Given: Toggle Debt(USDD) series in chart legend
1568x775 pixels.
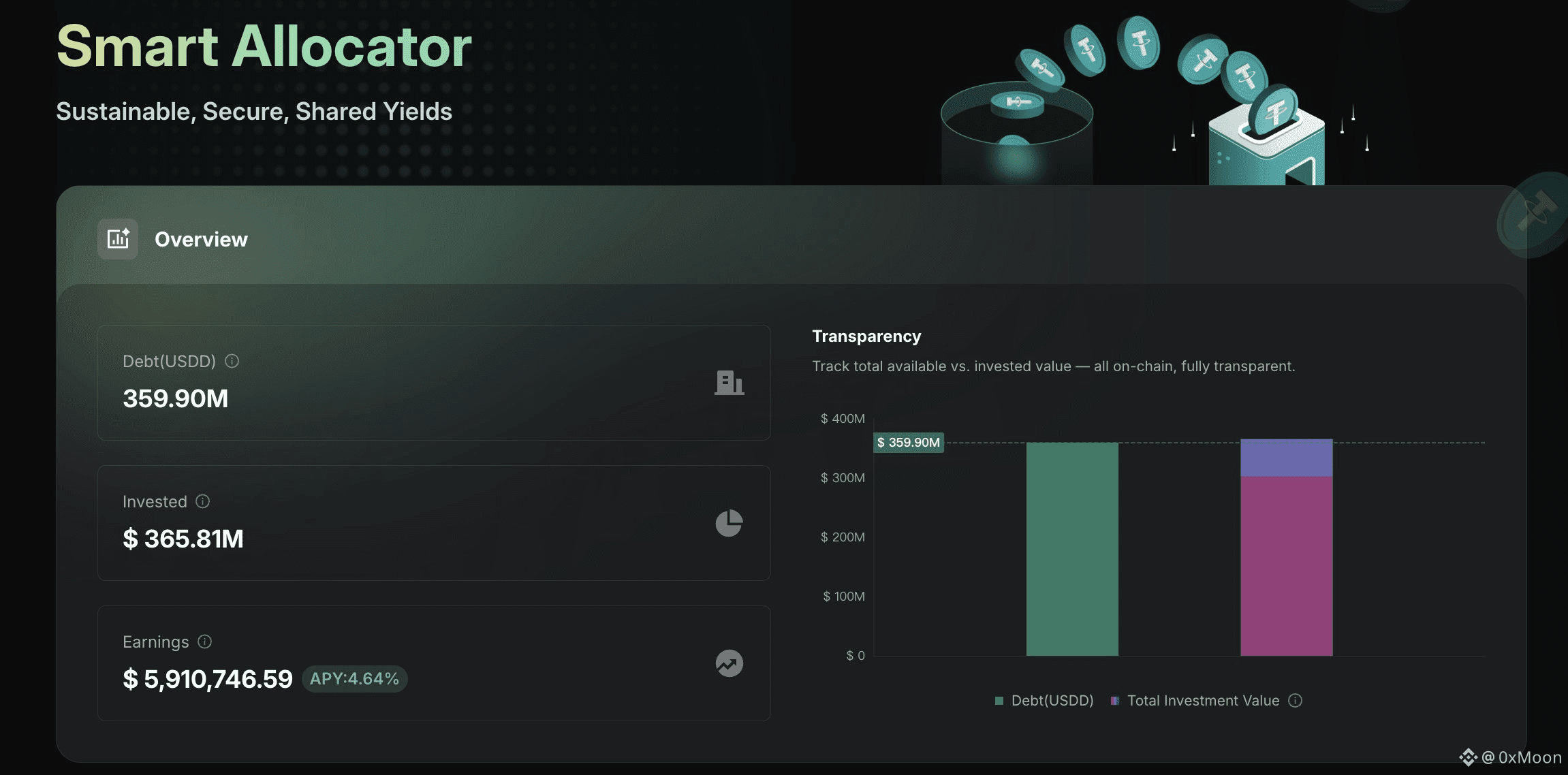Looking at the screenshot, I should (x=1052, y=700).
